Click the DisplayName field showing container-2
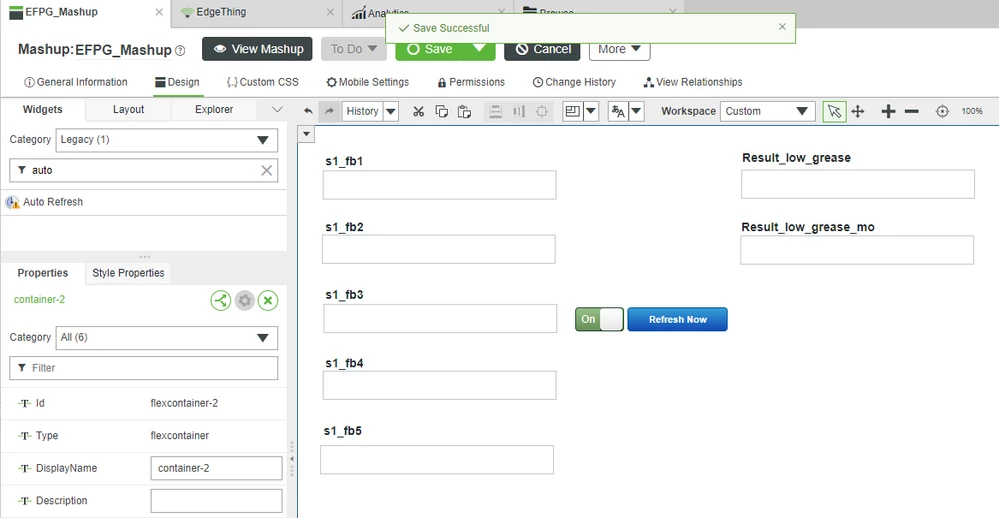 (x=217, y=468)
